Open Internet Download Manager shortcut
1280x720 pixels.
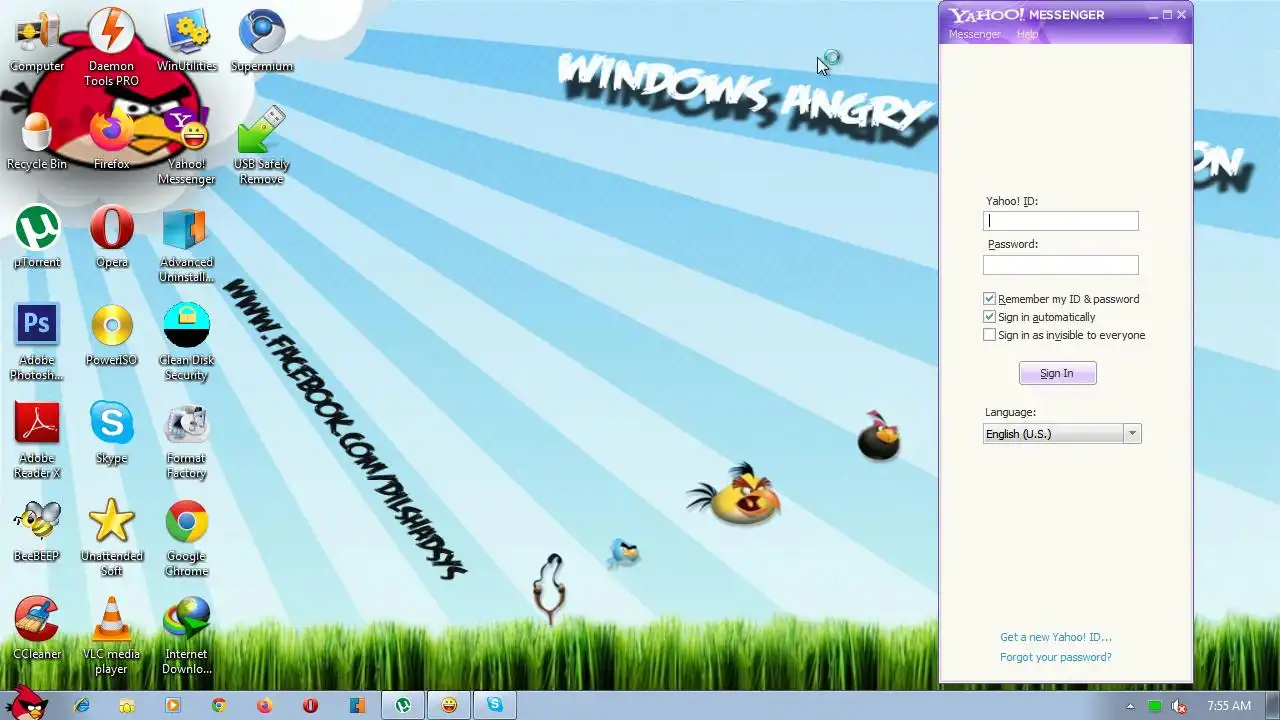[186, 638]
